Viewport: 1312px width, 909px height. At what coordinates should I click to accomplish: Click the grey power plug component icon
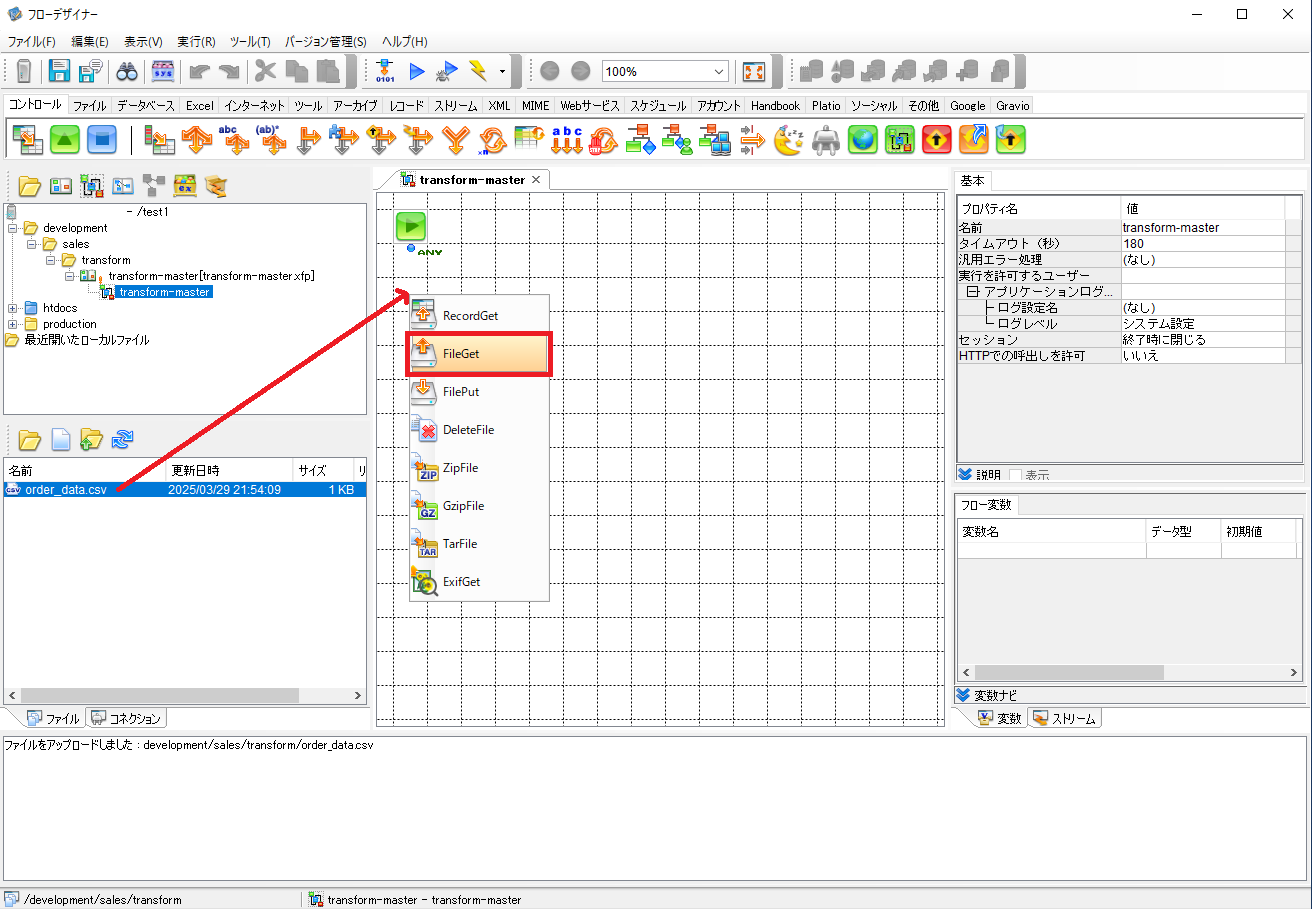[x=825, y=139]
